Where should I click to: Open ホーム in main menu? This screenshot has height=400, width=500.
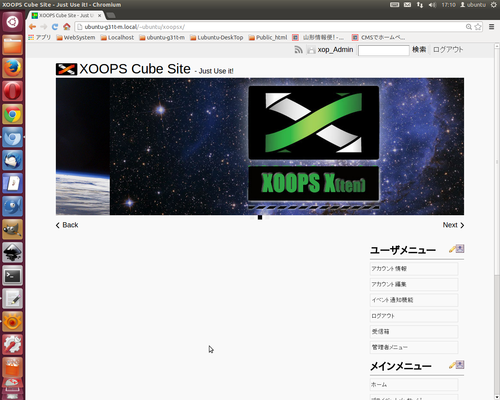414,385
